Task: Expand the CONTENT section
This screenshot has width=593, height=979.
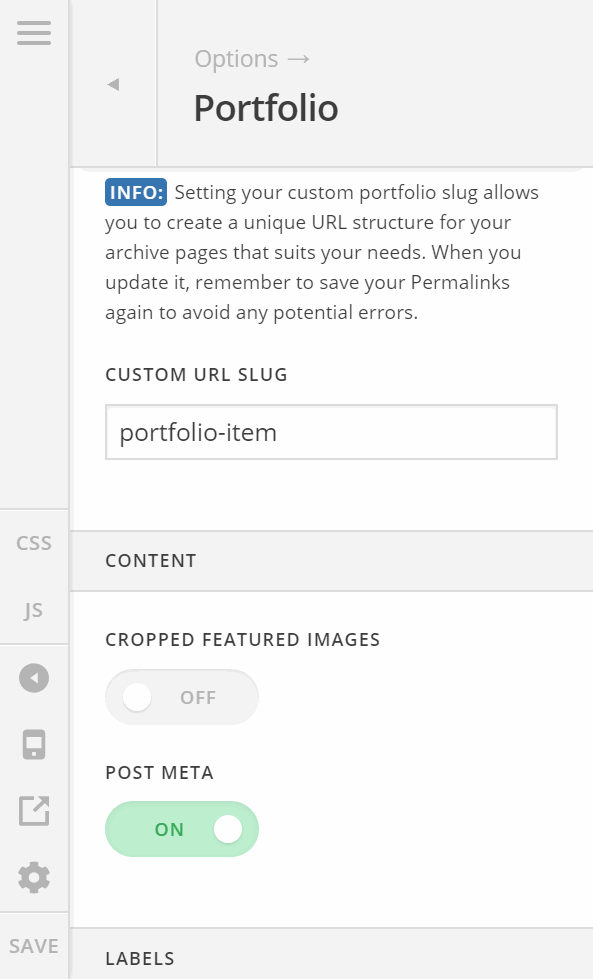Action: coord(150,561)
